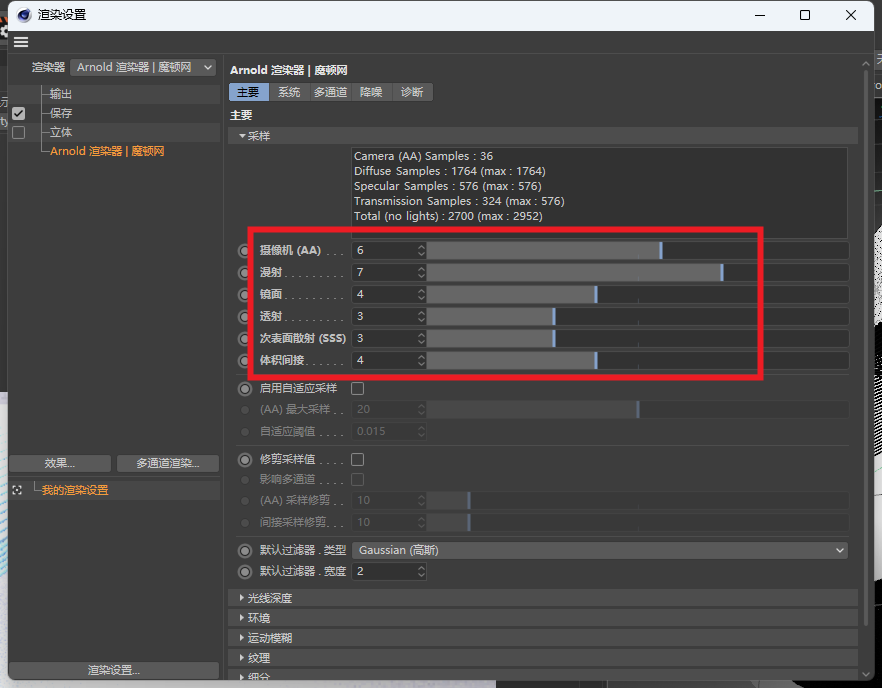Adjust the 摄像机 (AA) slider

(x=637, y=251)
